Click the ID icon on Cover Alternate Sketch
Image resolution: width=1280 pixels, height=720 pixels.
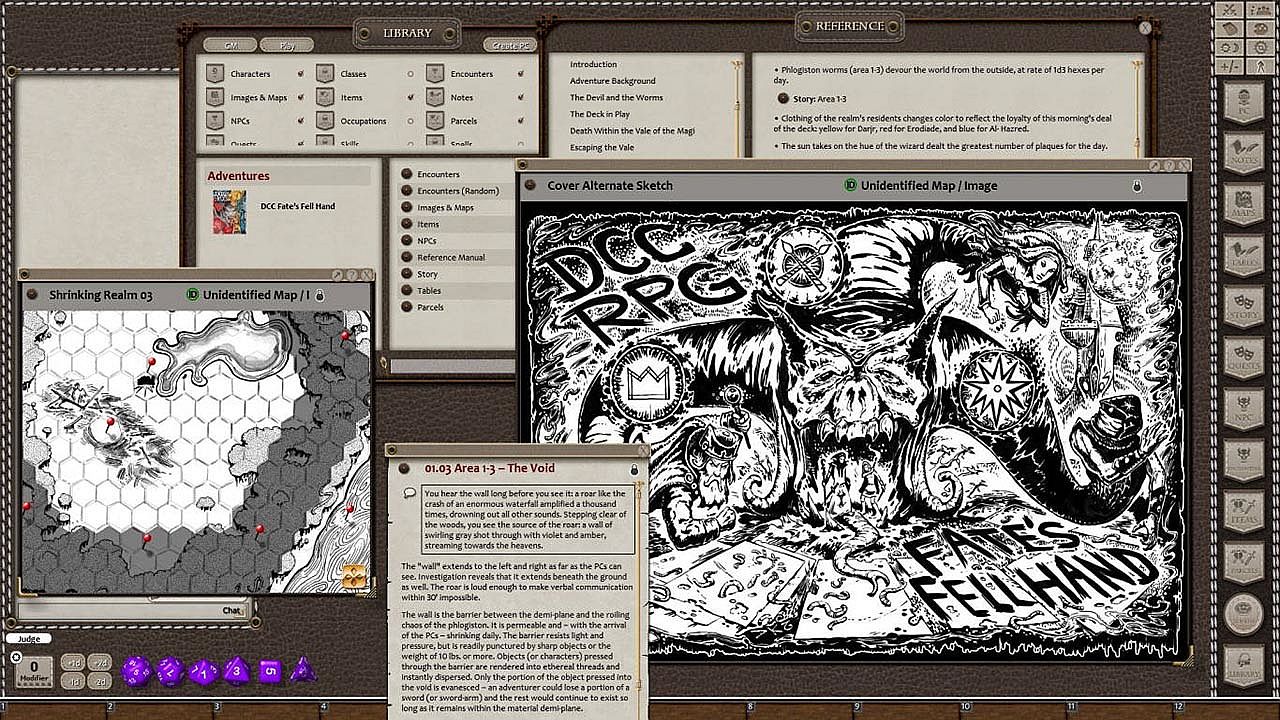(851, 185)
